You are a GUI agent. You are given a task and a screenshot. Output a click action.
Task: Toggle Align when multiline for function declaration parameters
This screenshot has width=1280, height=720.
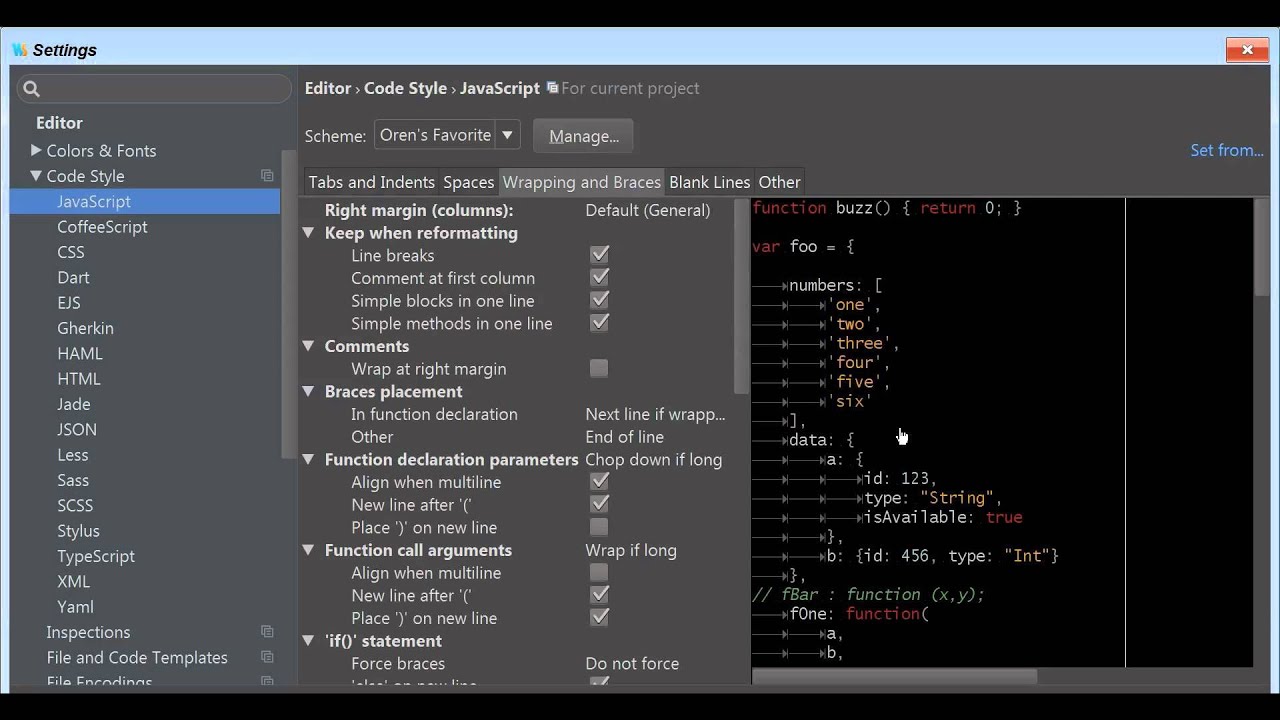click(x=599, y=481)
